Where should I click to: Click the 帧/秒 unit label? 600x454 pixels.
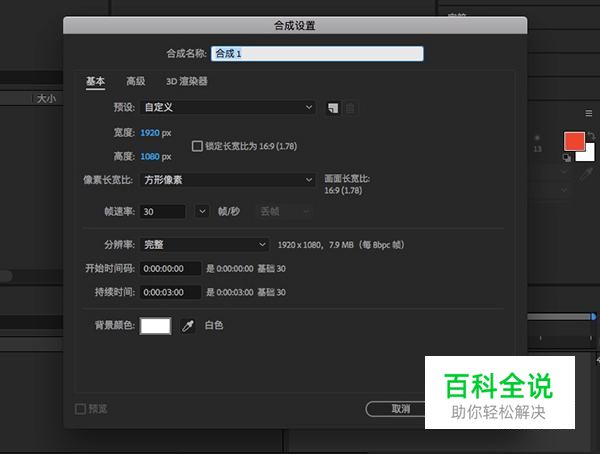pos(229,211)
